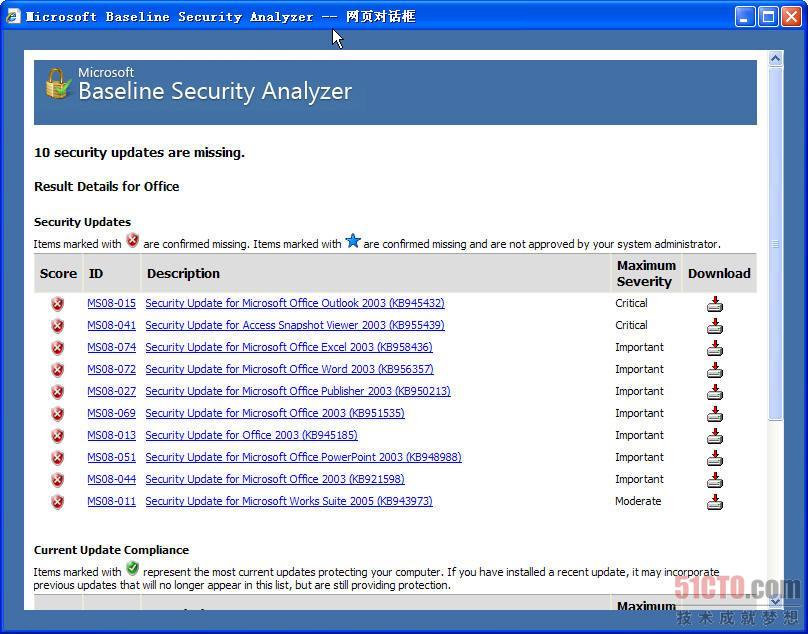
Task: Click the Score column header
Action: point(58,274)
